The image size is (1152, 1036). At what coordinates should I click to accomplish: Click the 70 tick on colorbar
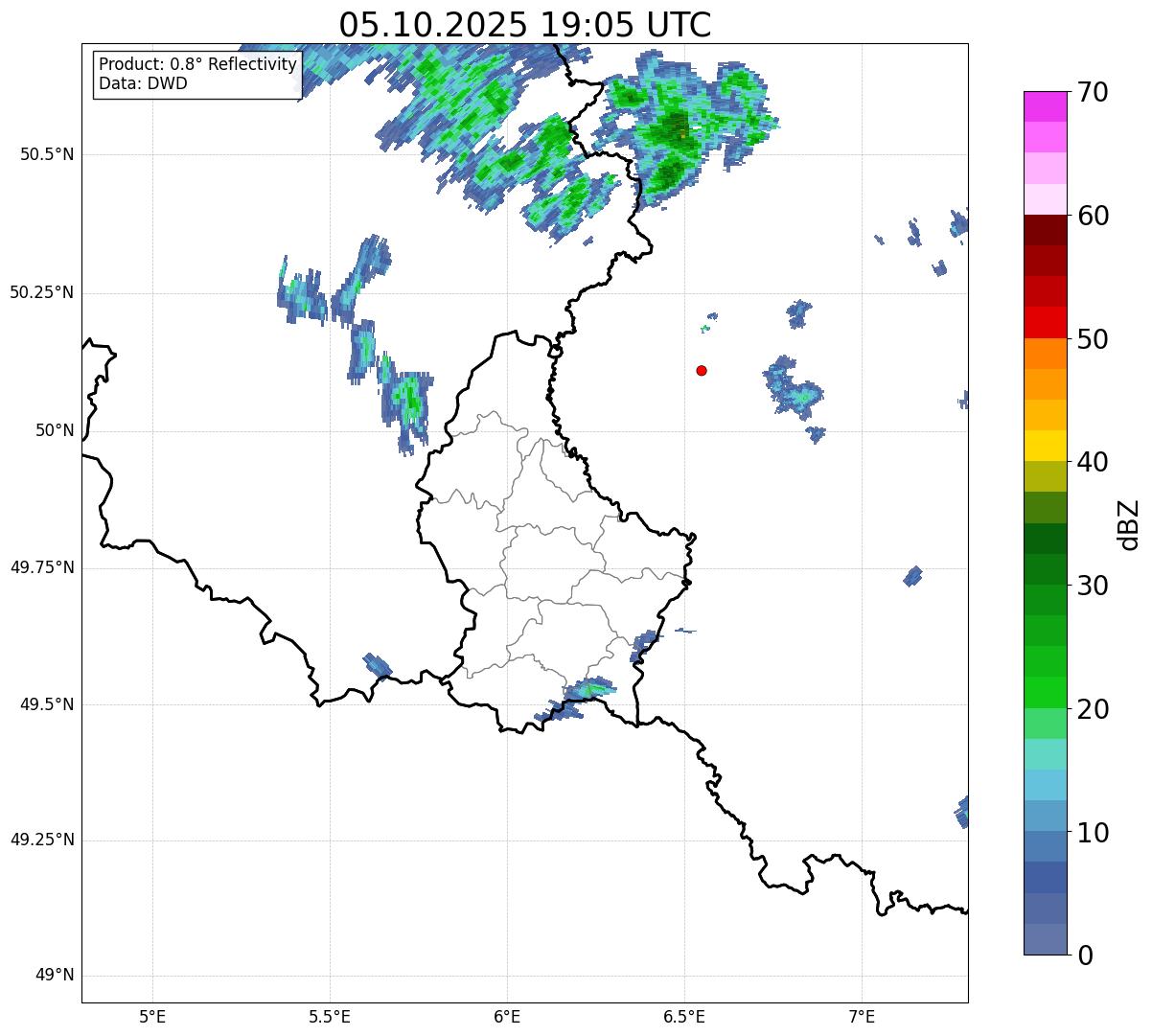(x=1093, y=92)
